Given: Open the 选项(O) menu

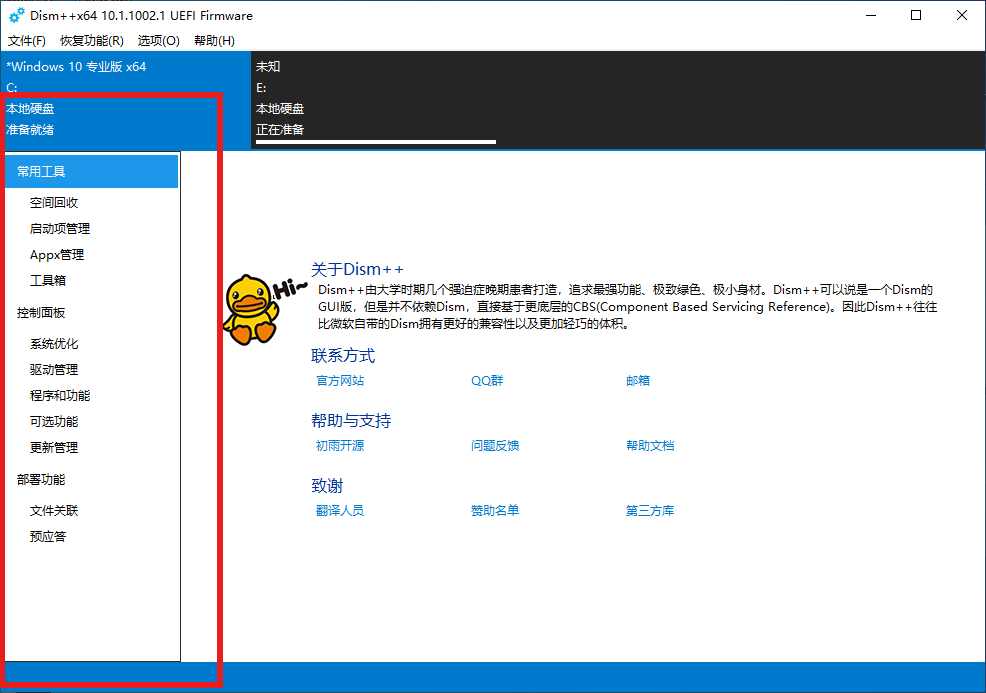Looking at the screenshot, I should (x=158, y=41).
